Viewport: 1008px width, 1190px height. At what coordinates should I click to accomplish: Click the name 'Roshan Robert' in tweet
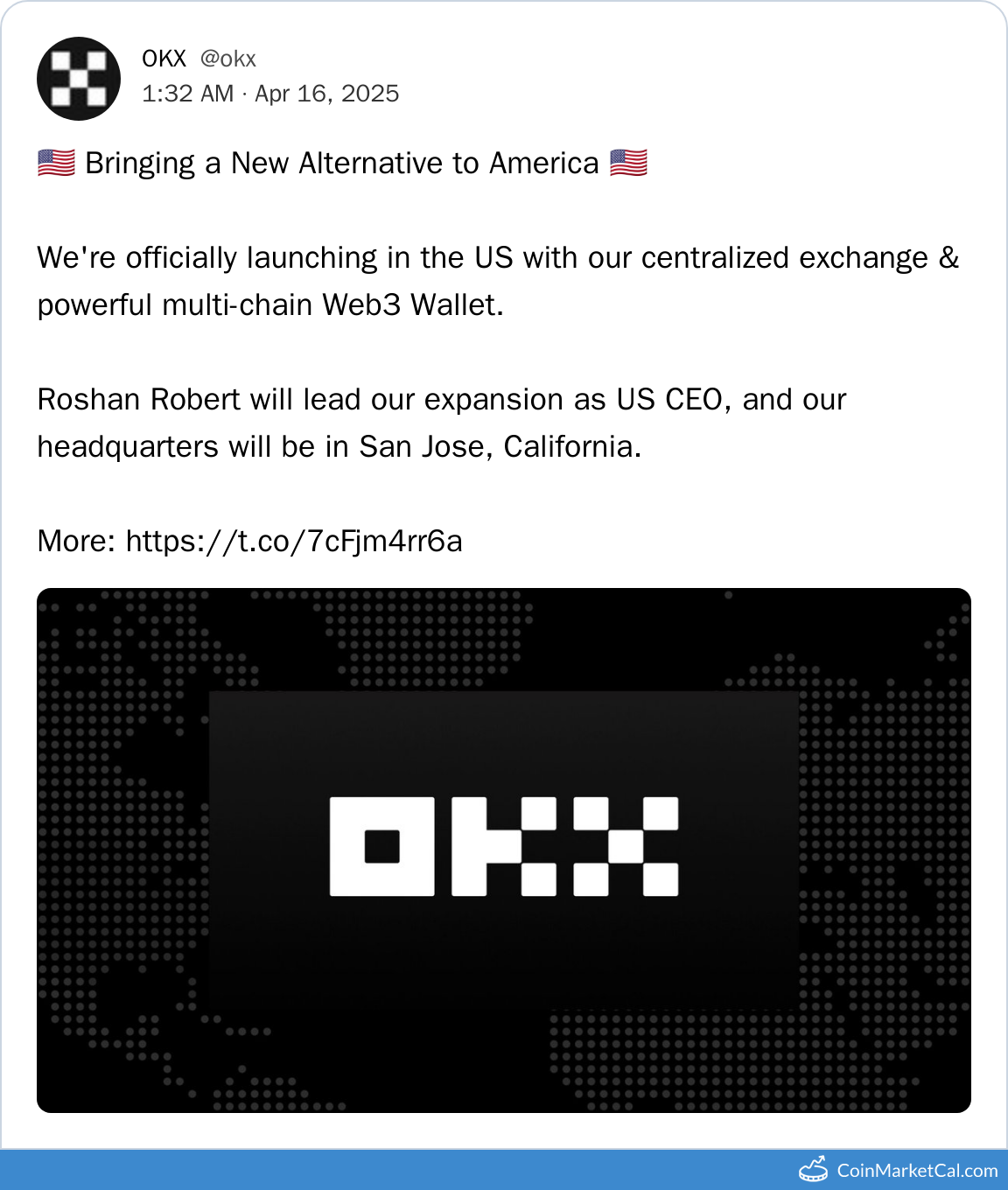(138, 400)
